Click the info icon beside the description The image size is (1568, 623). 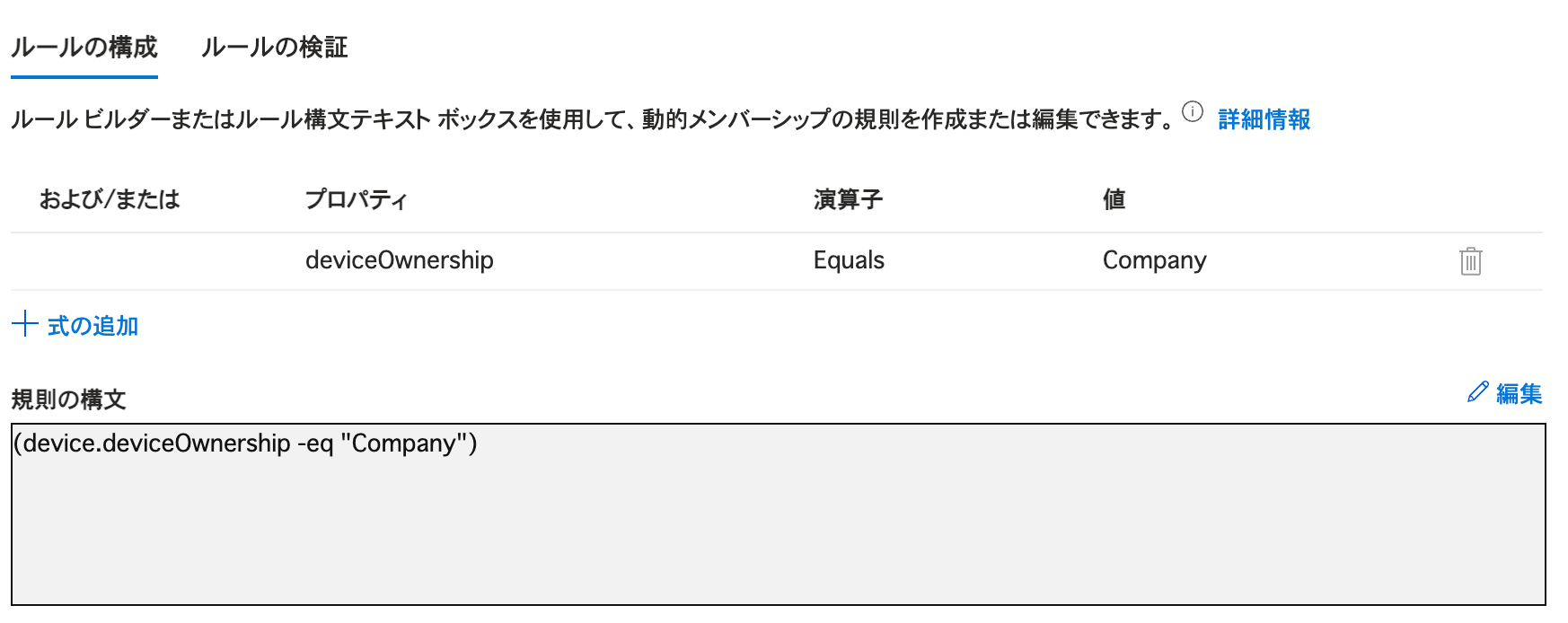tap(1192, 112)
